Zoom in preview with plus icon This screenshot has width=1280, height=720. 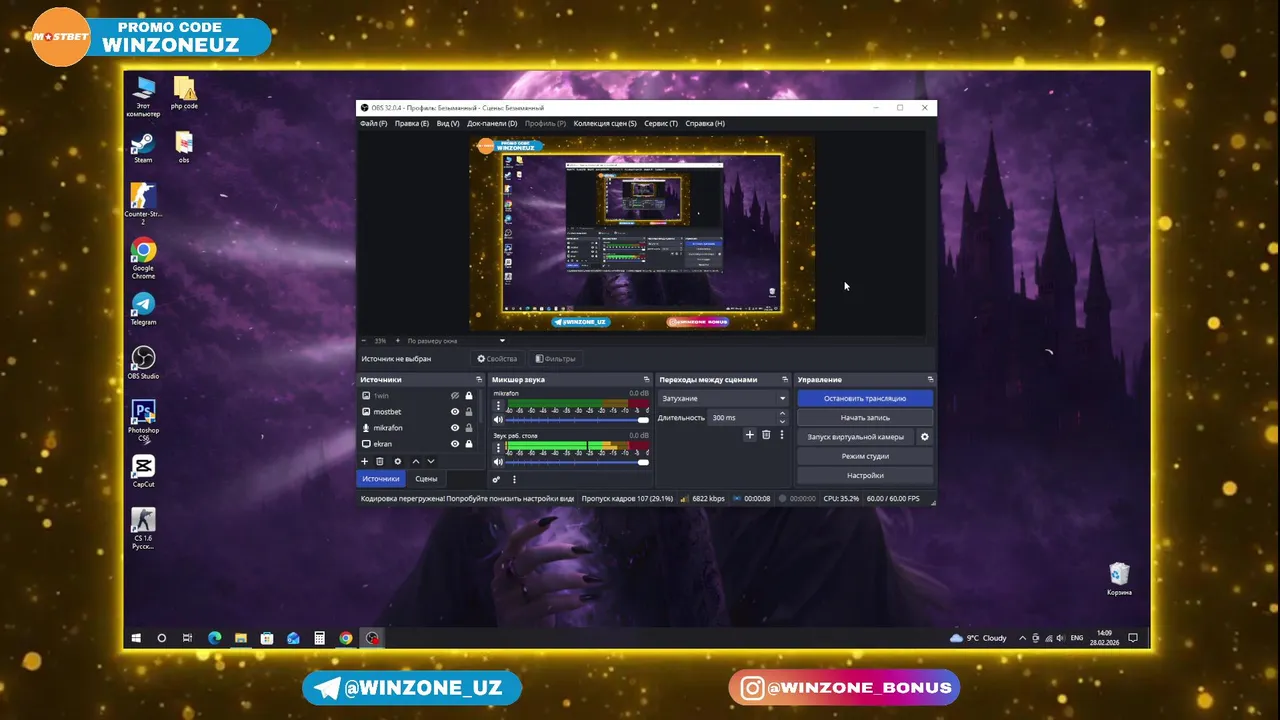tap(397, 341)
